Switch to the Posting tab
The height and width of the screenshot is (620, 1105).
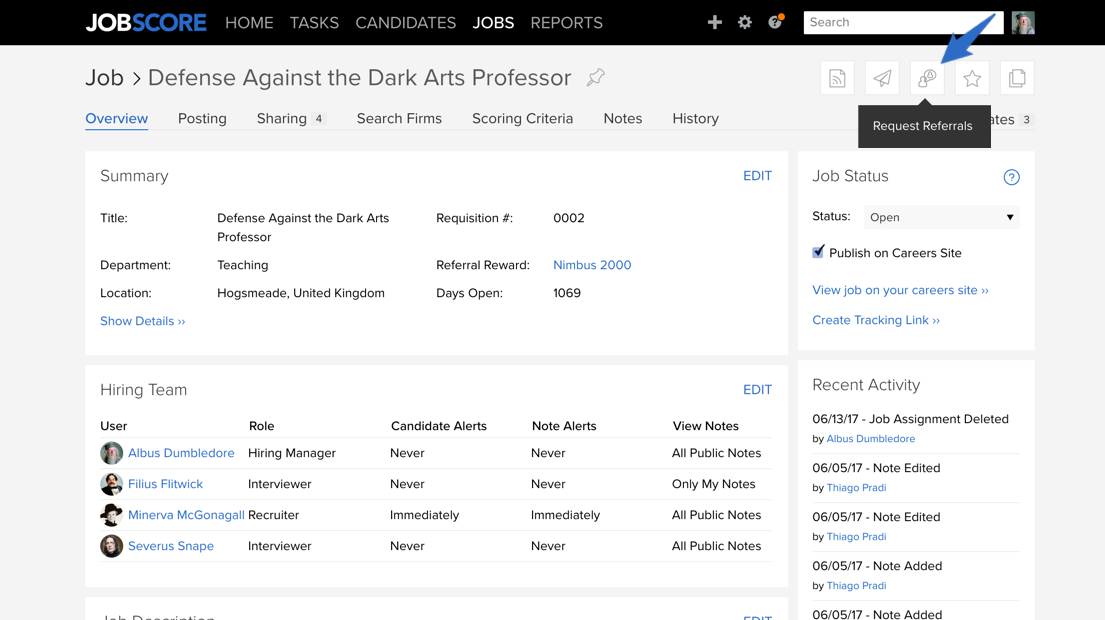pos(202,118)
